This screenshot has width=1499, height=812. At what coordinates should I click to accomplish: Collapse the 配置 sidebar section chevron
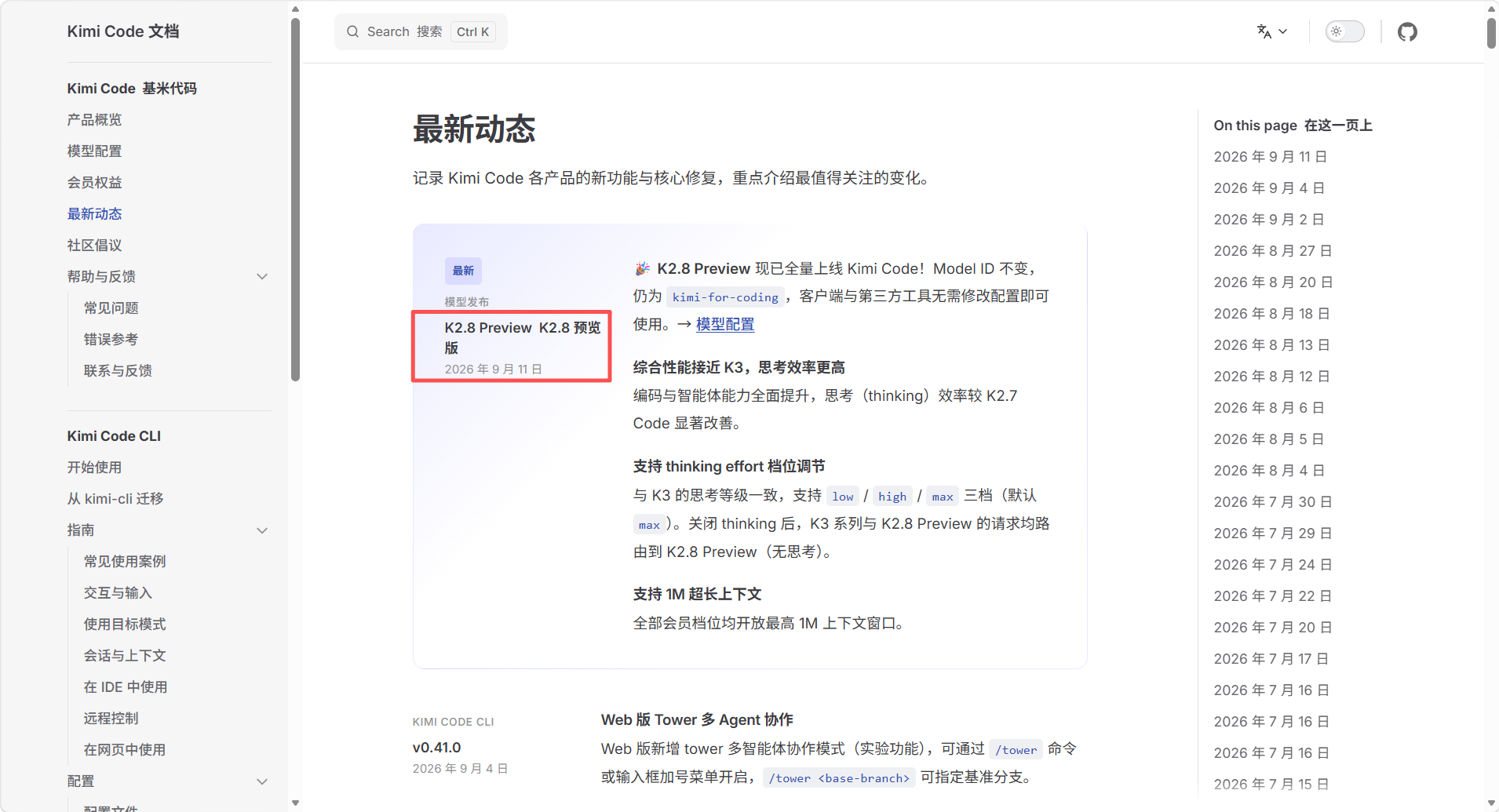[x=262, y=781]
